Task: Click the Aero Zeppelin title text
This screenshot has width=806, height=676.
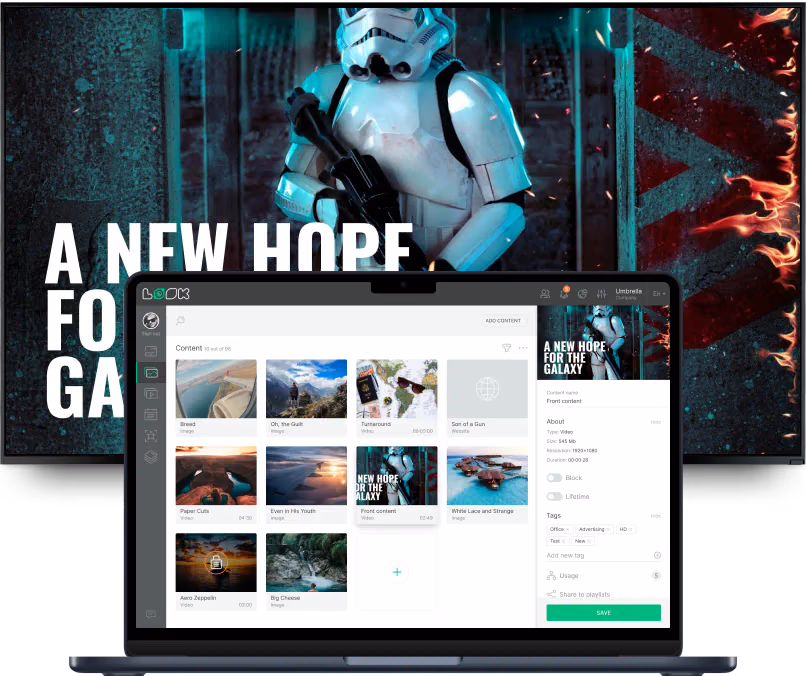Action: click(198, 598)
